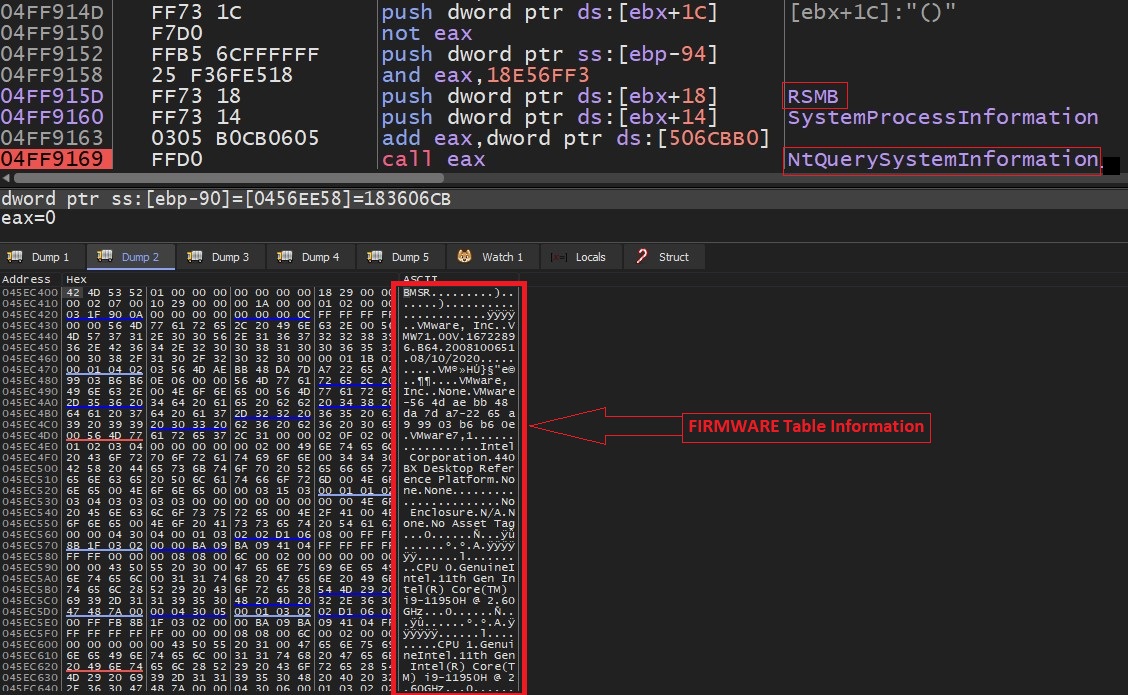Select the Dump 3 tab
Viewport: 1128px width, 695px height.
(221, 256)
